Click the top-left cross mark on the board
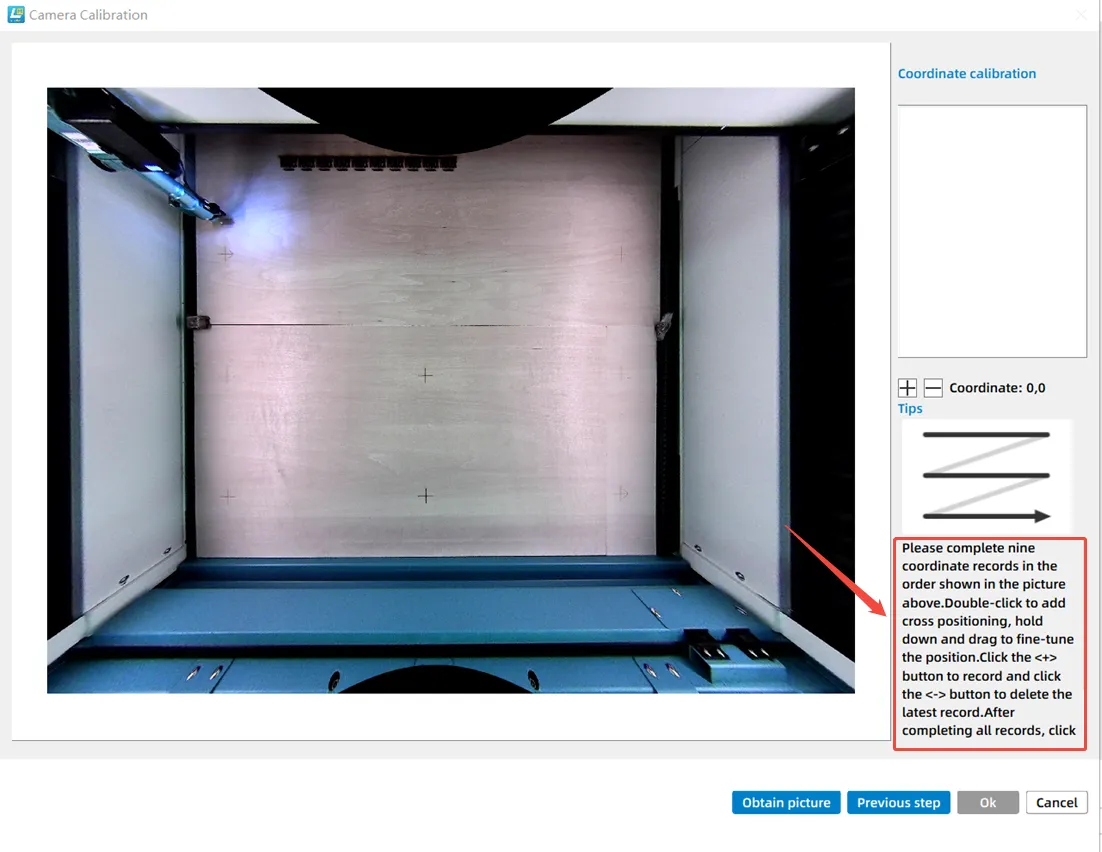The height and width of the screenshot is (852, 1102). (226, 254)
